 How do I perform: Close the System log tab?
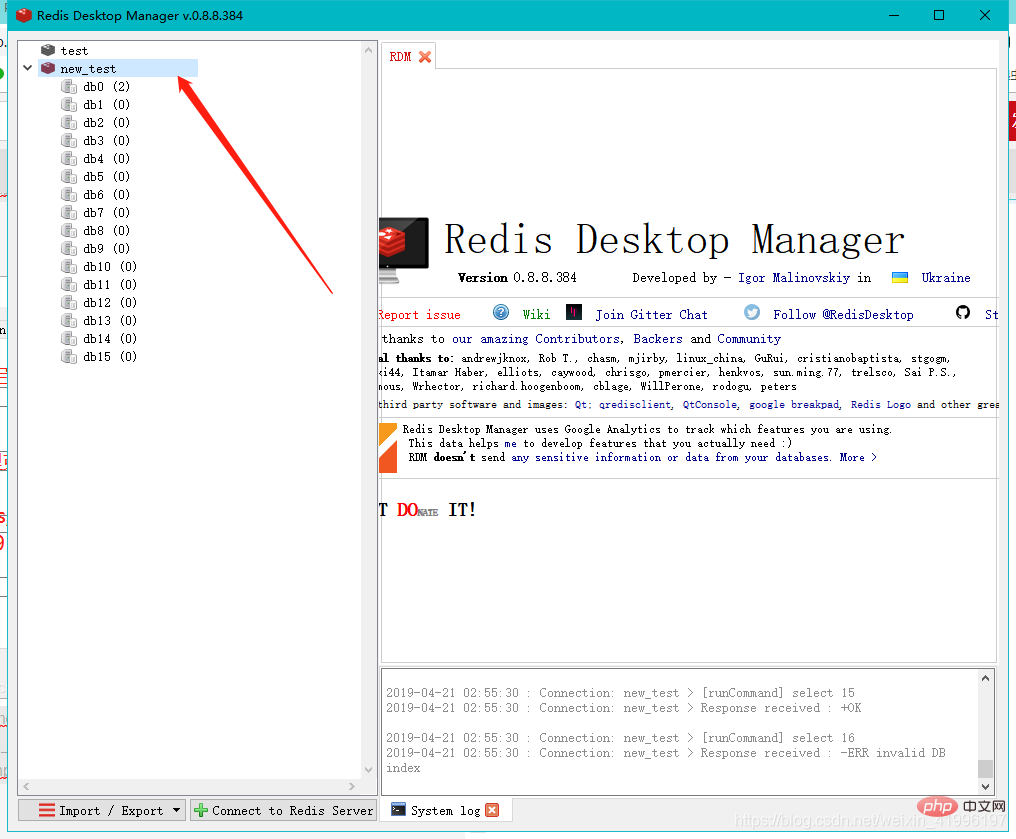(492, 810)
